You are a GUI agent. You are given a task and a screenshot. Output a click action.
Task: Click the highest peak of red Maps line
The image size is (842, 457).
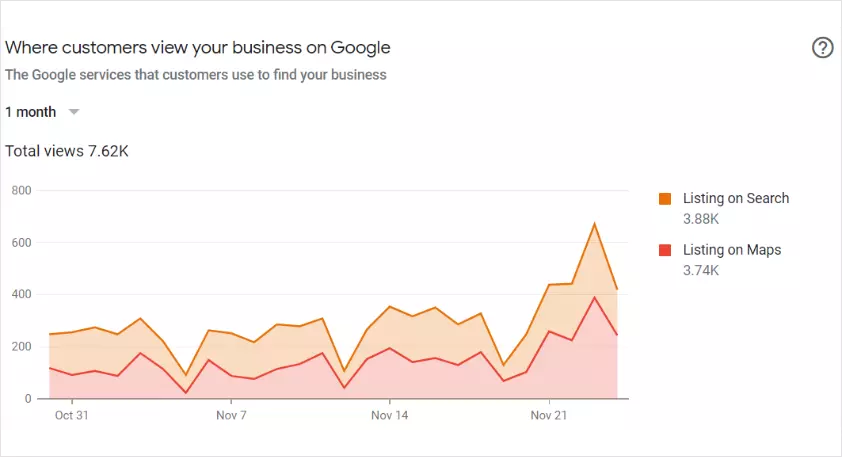[x=594, y=297]
